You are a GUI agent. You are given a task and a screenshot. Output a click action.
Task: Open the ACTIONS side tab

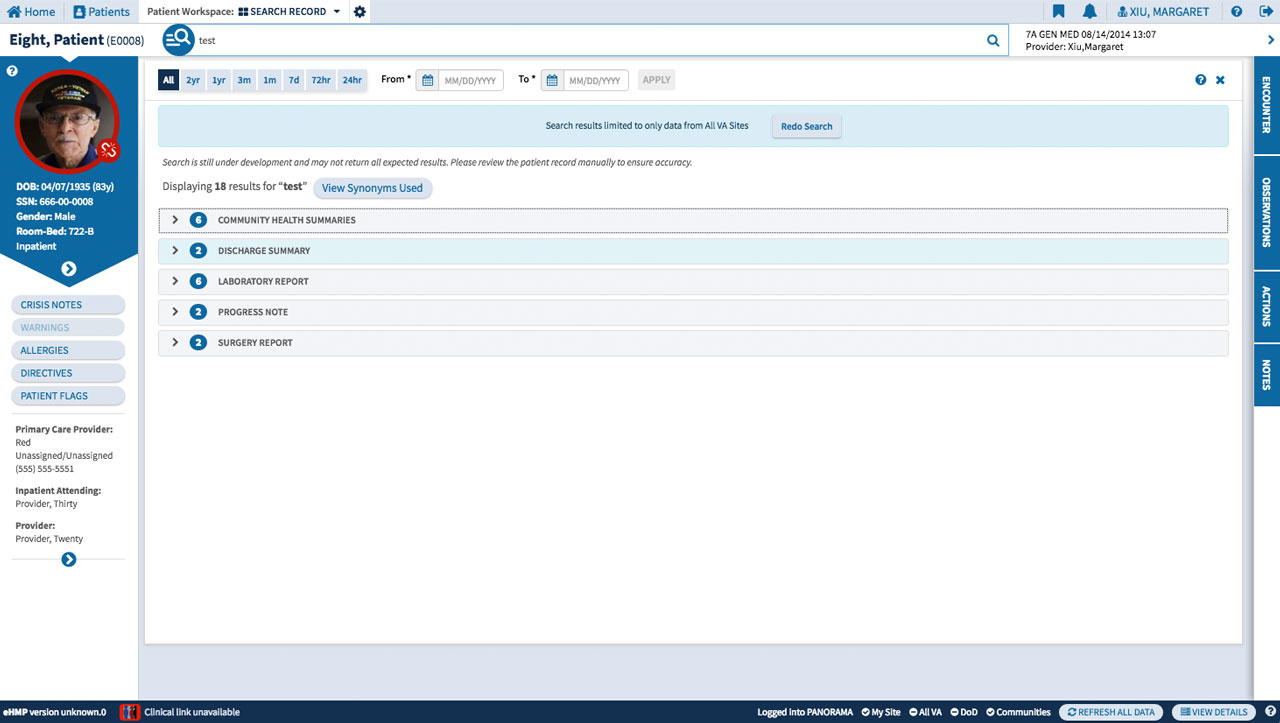[x=1267, y=307]
